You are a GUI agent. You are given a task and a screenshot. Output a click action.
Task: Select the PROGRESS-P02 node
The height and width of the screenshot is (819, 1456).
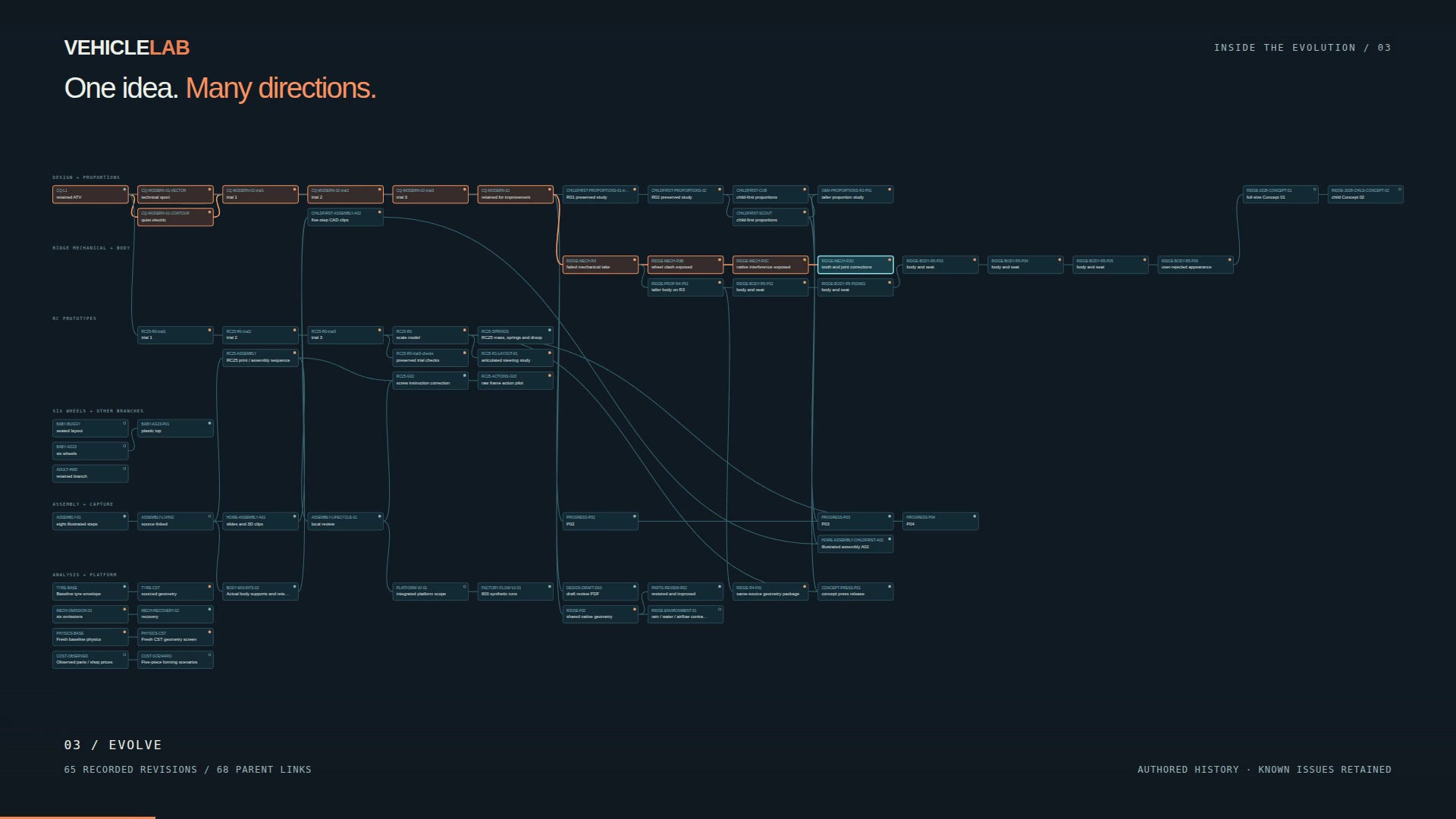600,522
